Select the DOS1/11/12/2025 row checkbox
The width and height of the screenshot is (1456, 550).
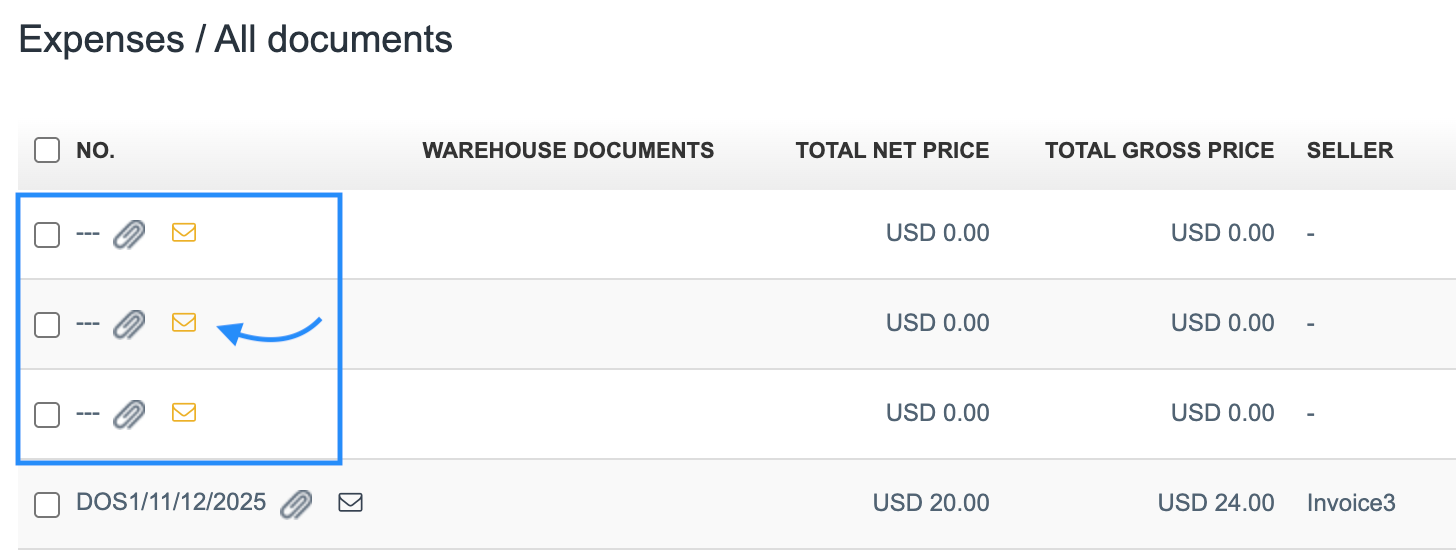click(x=47, y=505)
